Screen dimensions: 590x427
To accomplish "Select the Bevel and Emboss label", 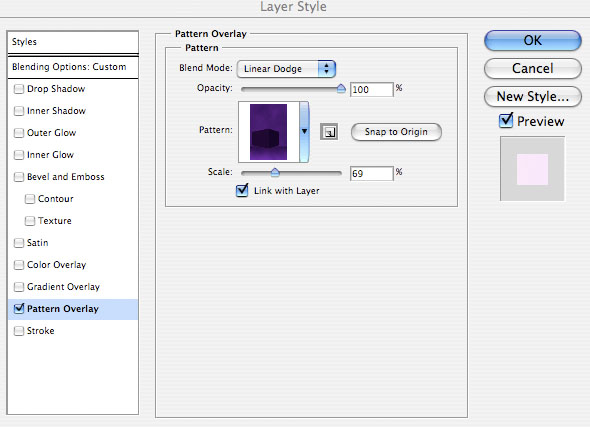I will (x=66, y=177).
